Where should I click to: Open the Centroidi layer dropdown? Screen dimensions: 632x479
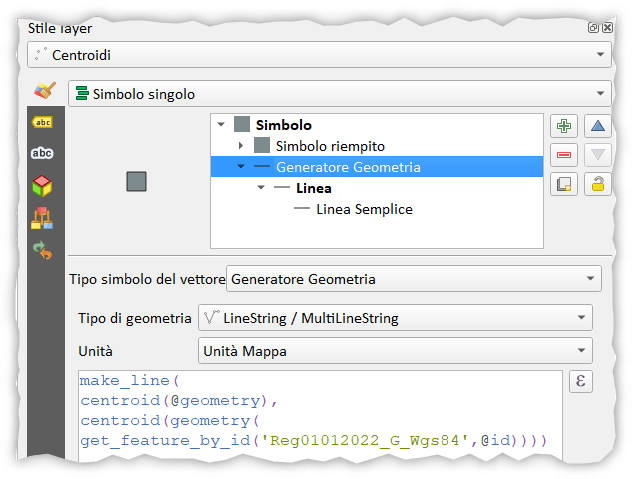click(x=320, y=56)
